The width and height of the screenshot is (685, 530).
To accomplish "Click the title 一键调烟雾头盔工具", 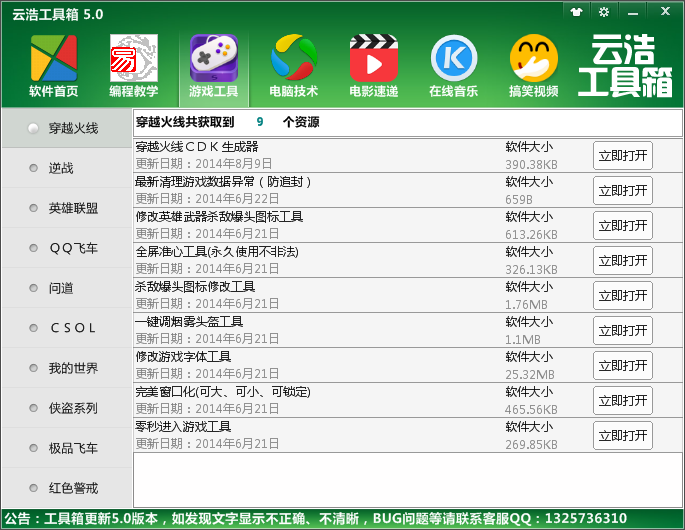I will click(x=189, y=322).
